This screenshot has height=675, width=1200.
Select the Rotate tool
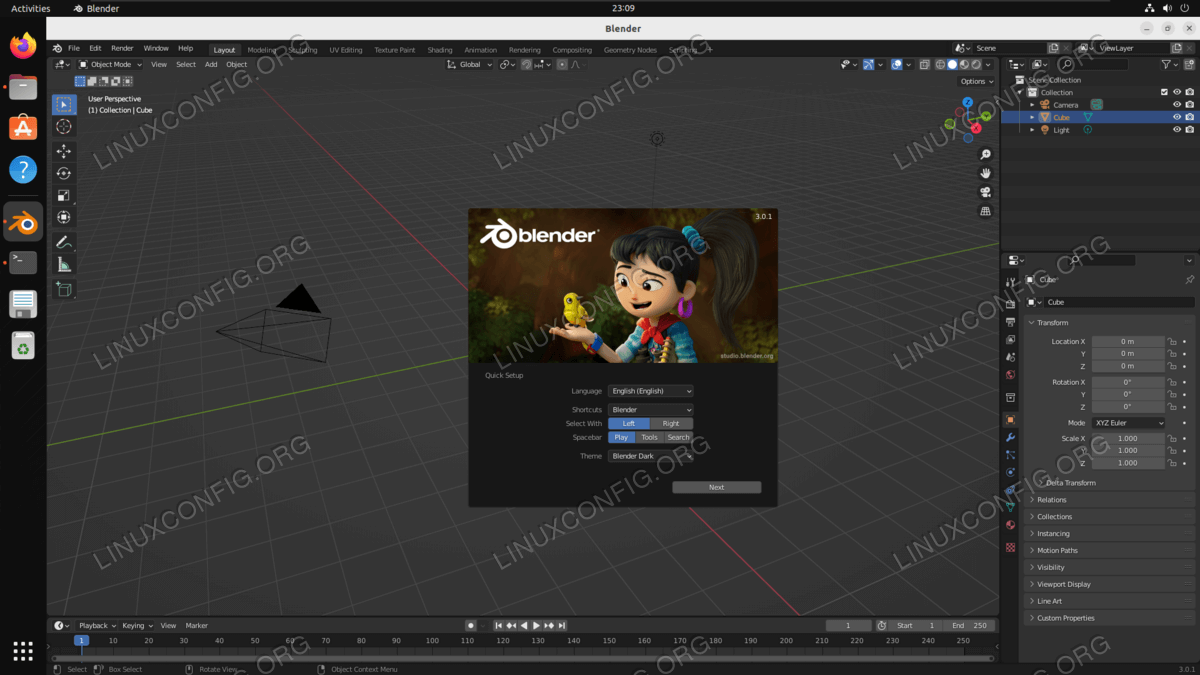pos(64,173)
